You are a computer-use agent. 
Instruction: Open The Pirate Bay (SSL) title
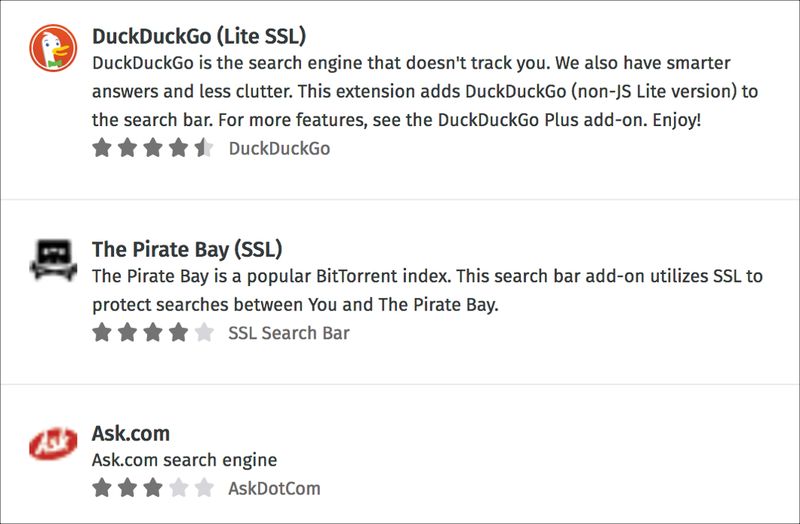pos(187,249)
